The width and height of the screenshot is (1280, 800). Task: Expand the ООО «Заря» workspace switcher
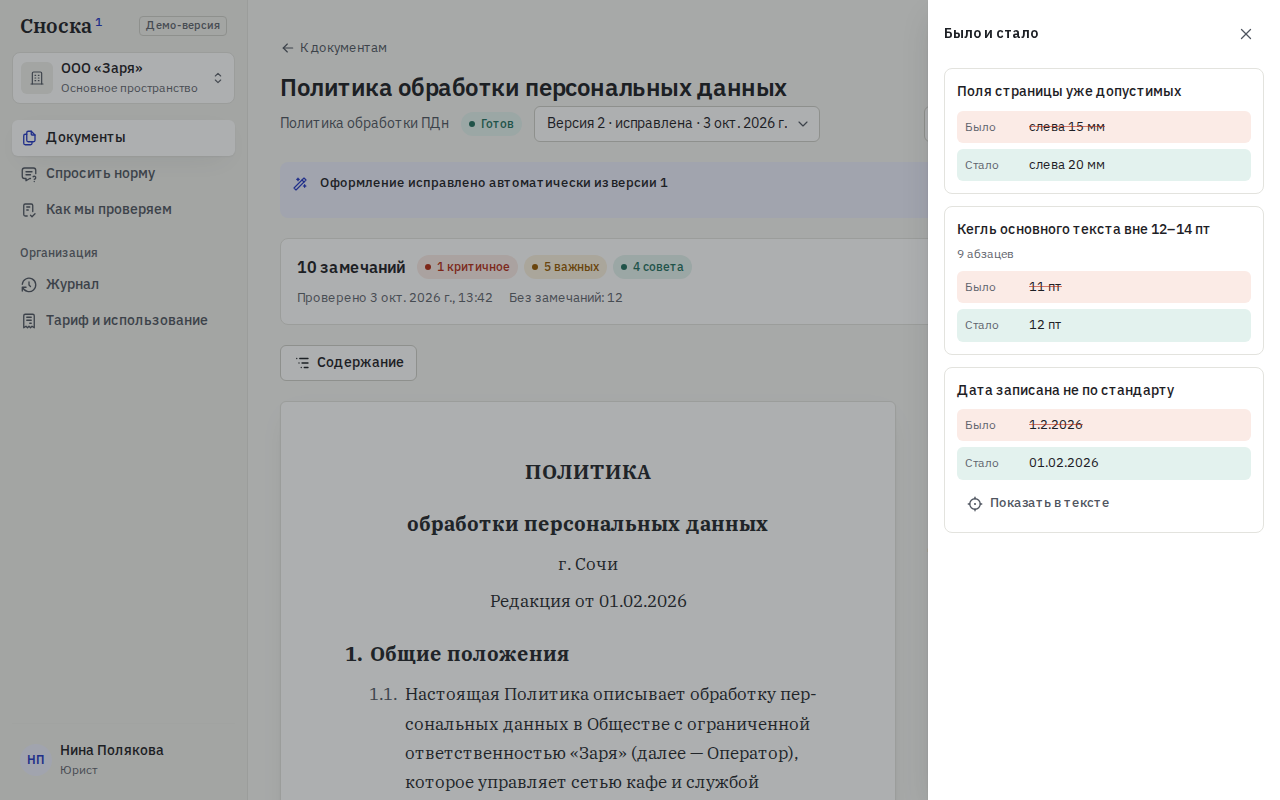click(123, 78)
